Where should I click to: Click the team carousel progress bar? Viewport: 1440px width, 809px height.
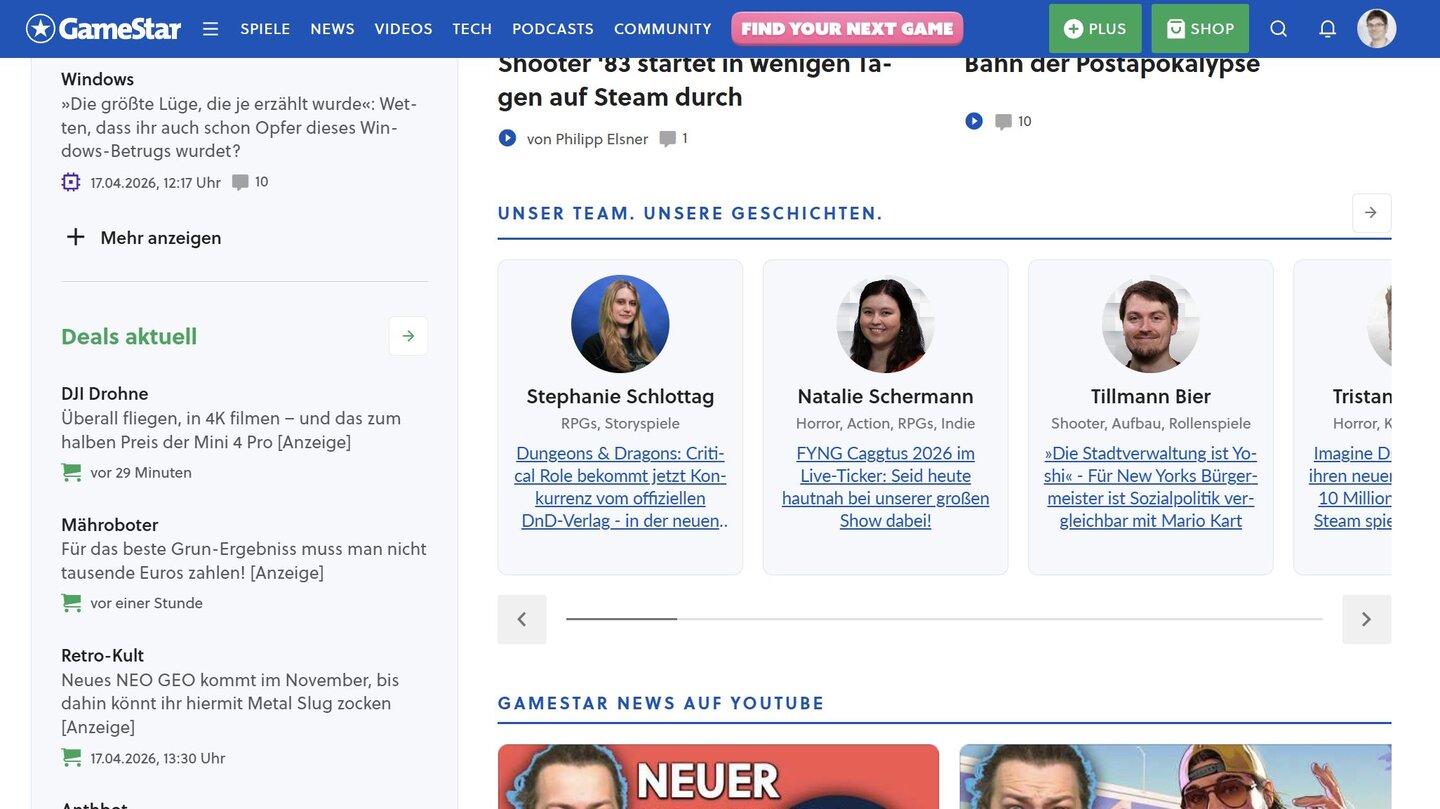click(944, 619)
